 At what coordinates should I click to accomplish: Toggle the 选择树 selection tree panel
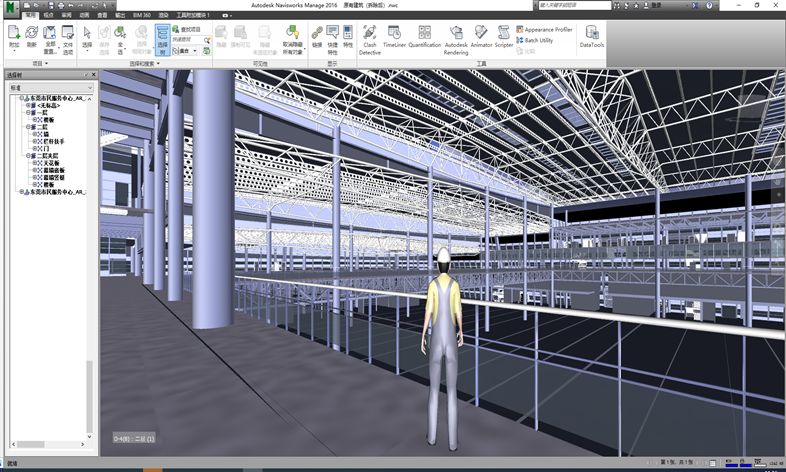click(162, 38)
